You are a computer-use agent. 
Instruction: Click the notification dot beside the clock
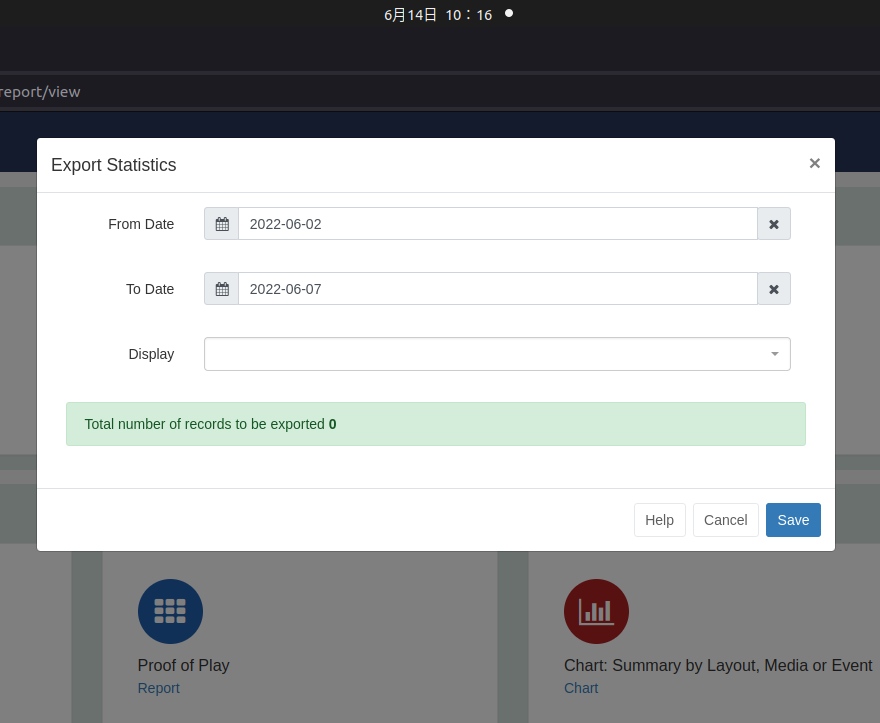(x=509, y=13)
